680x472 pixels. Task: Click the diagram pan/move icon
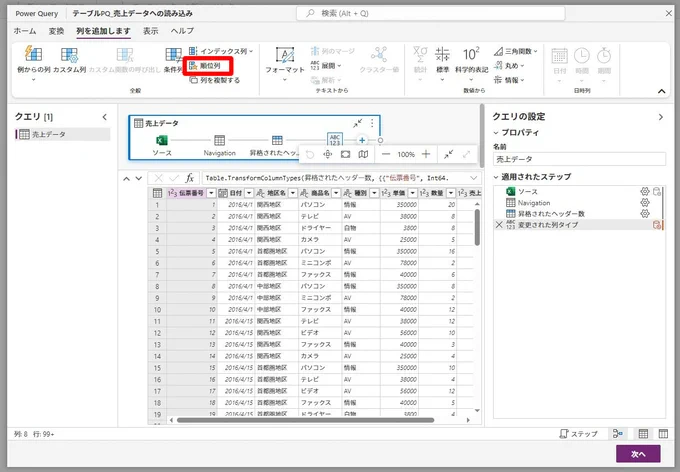(327, 154)
